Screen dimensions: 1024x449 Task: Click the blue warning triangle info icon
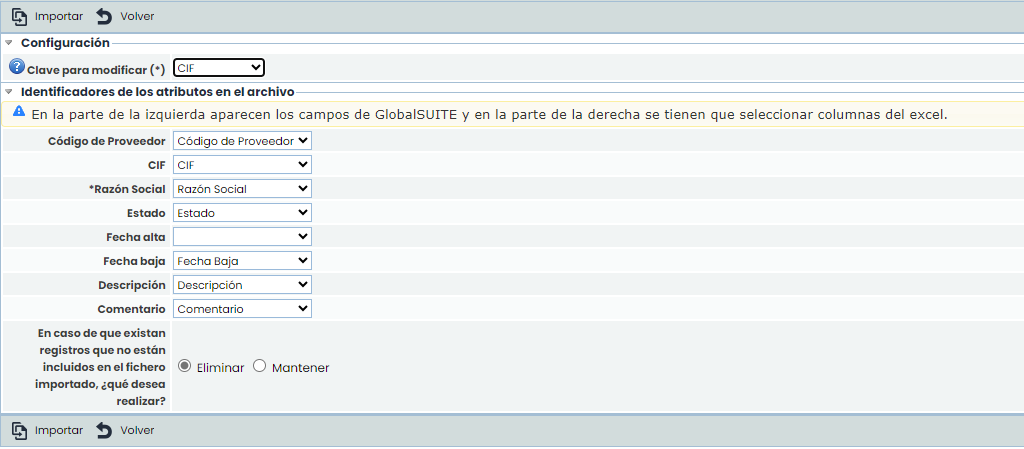pos(19,112)
